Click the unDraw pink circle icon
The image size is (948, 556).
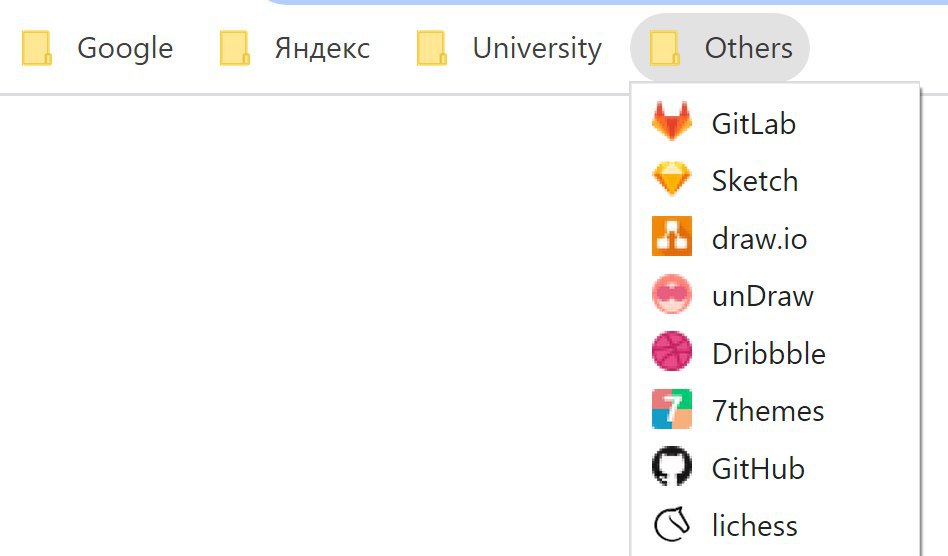(x=672, y=294)
